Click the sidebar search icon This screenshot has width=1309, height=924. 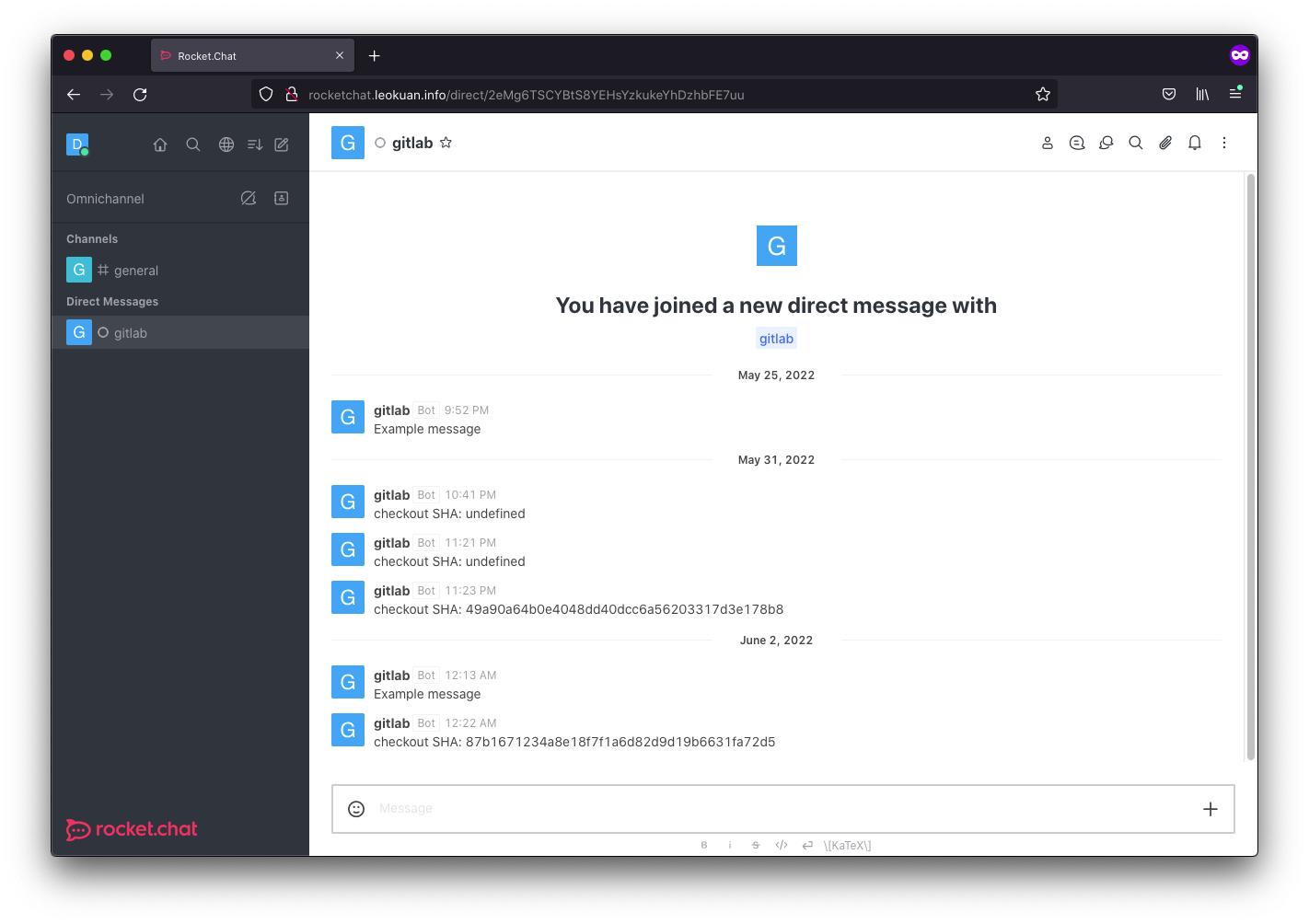(x=193, y=144)
